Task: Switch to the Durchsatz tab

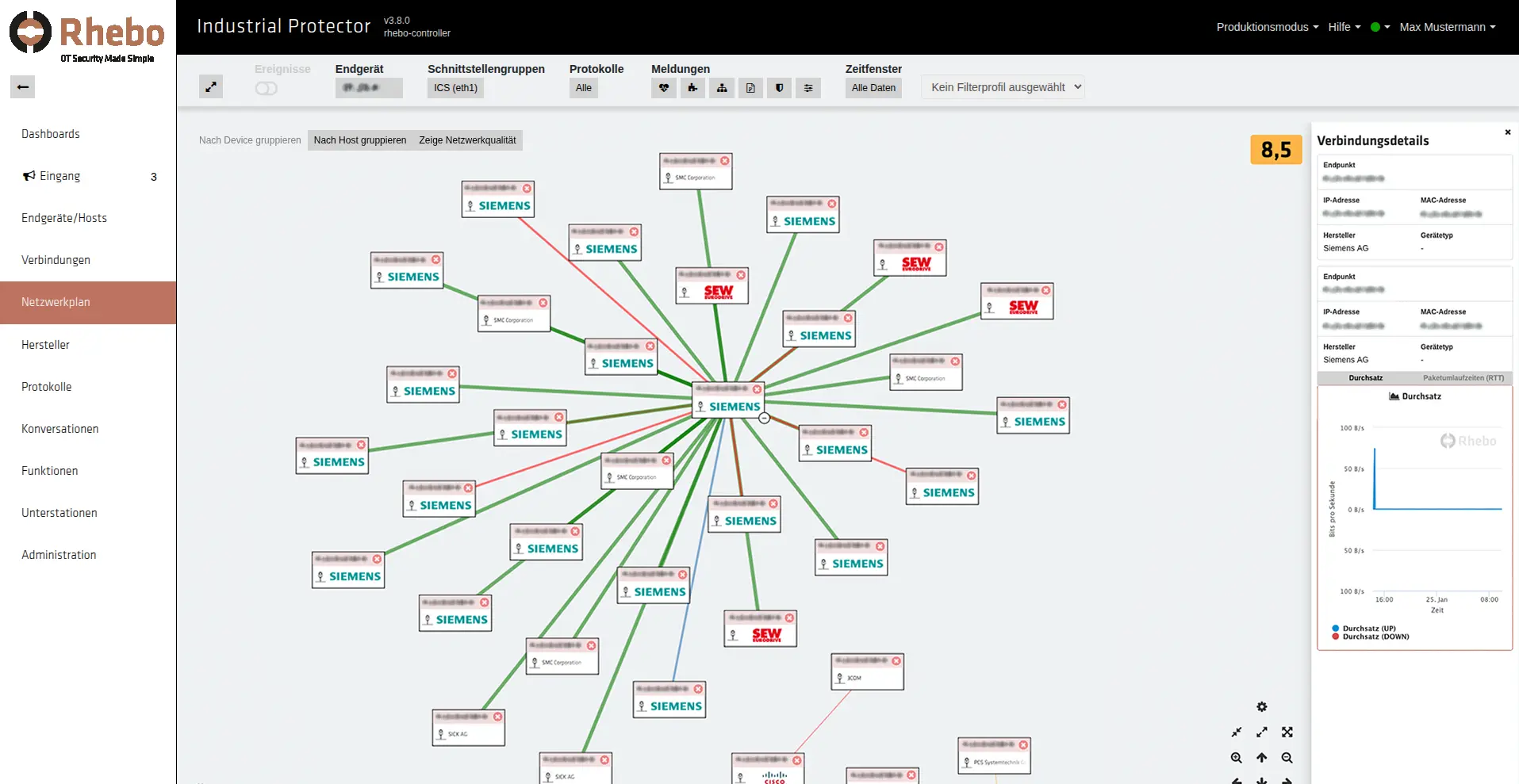Action: pos(1366,378)
